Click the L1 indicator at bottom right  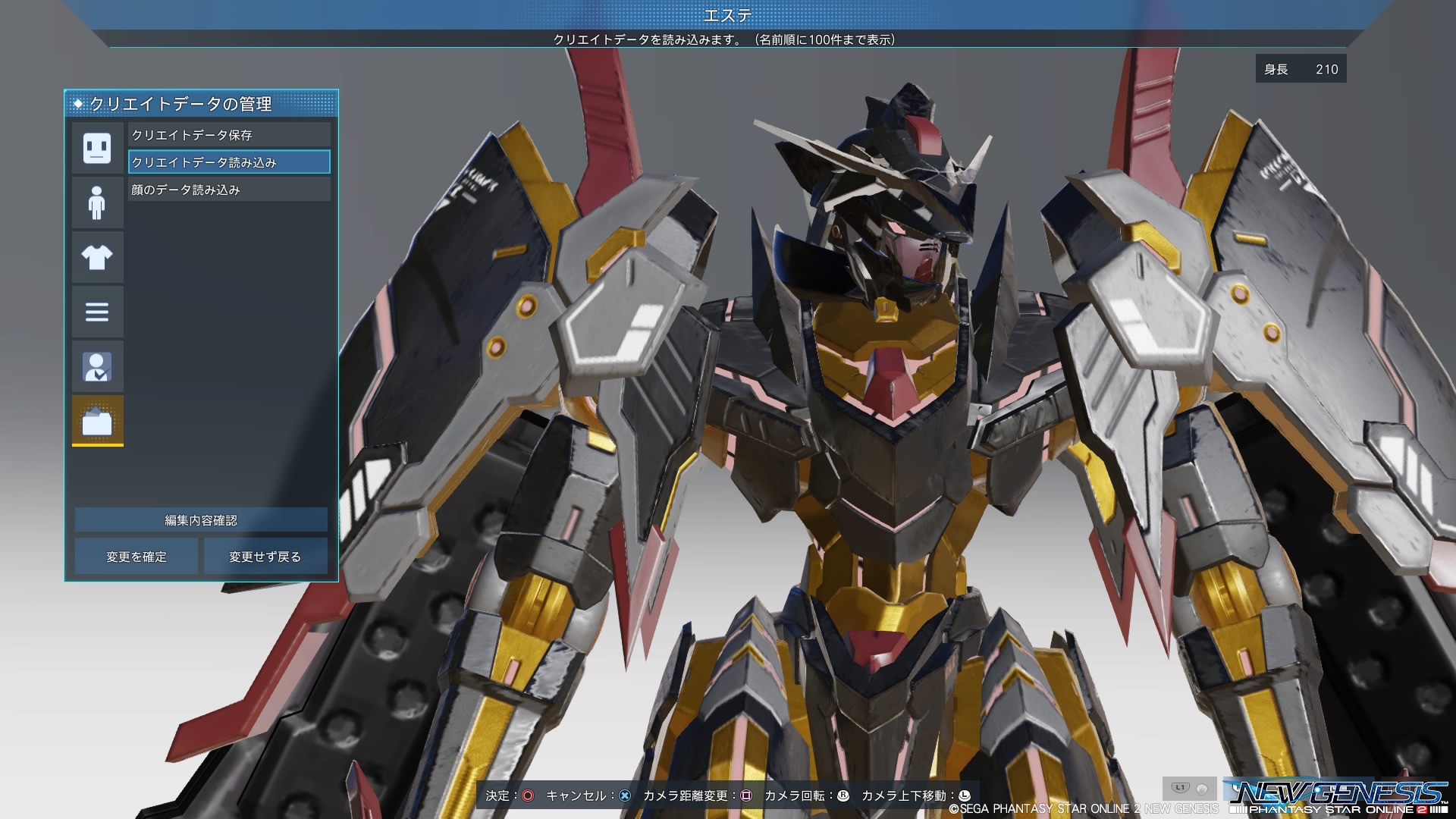coord(1180,788)
